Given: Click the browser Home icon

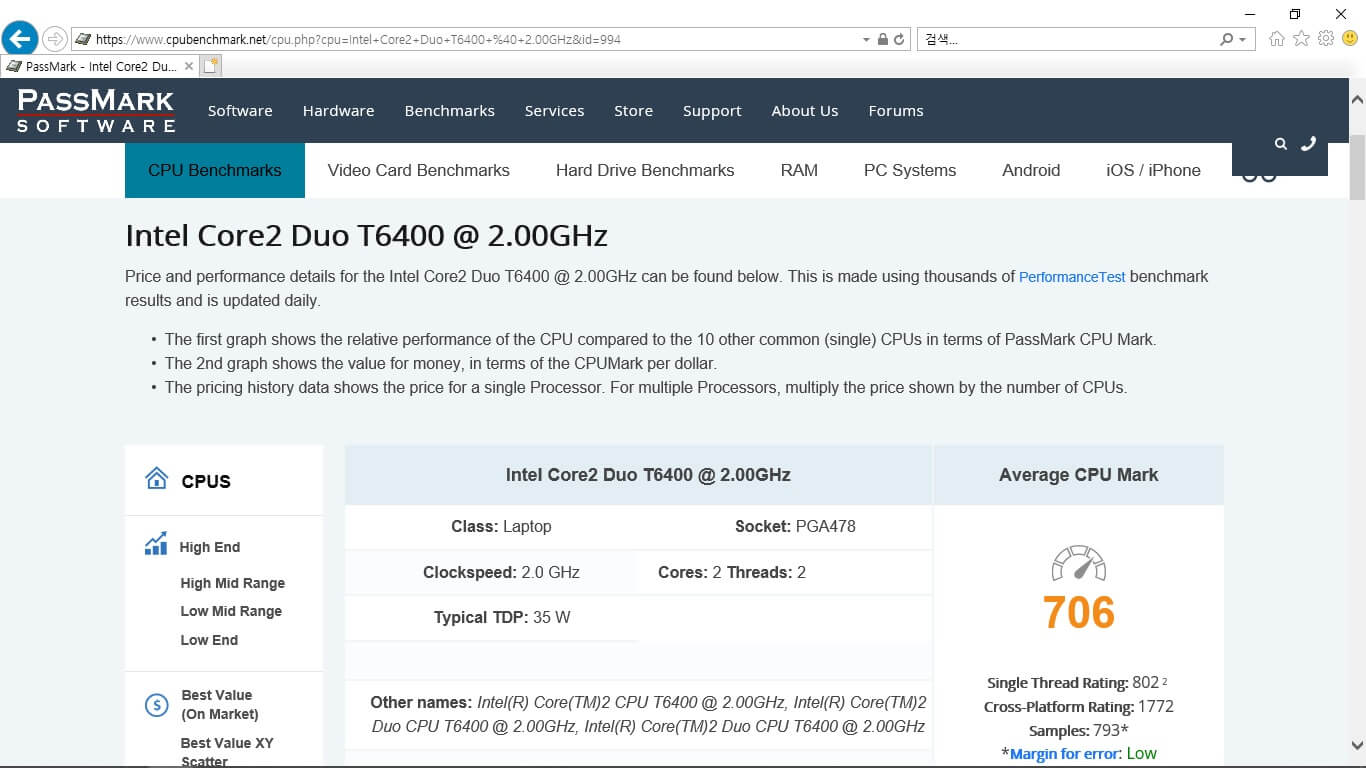Looking at the screenshot, I should click(1277, 39).
